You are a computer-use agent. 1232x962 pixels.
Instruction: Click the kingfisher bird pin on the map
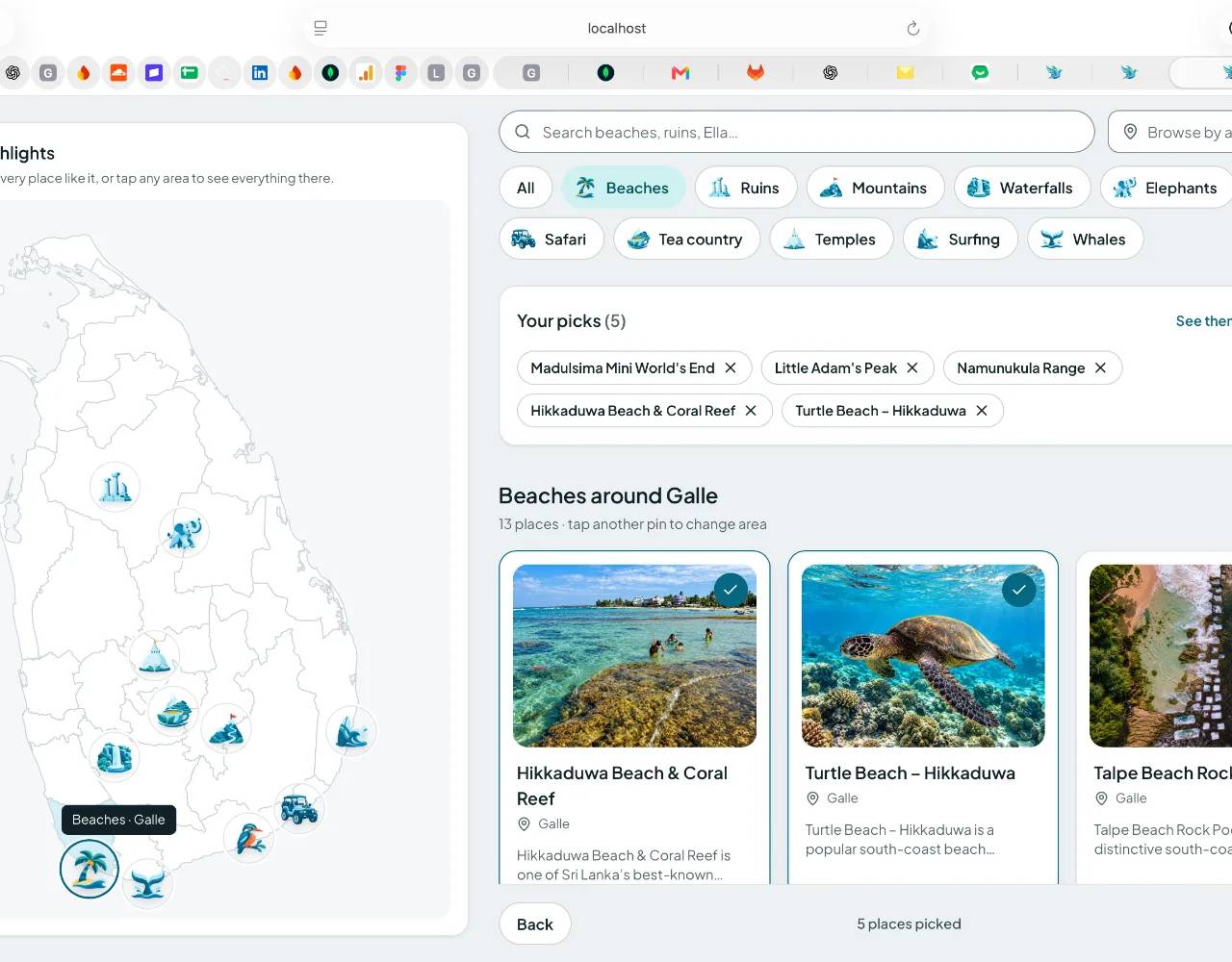[249, 838]
